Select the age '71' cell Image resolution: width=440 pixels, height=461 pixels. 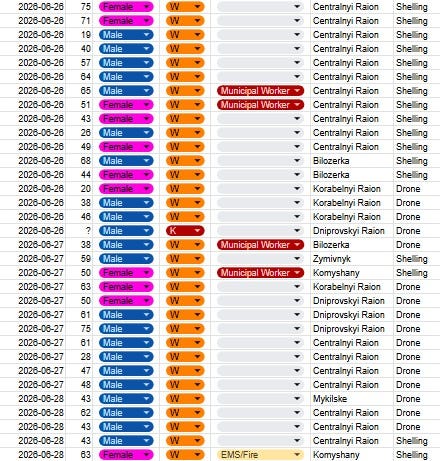tap(79, 21)
